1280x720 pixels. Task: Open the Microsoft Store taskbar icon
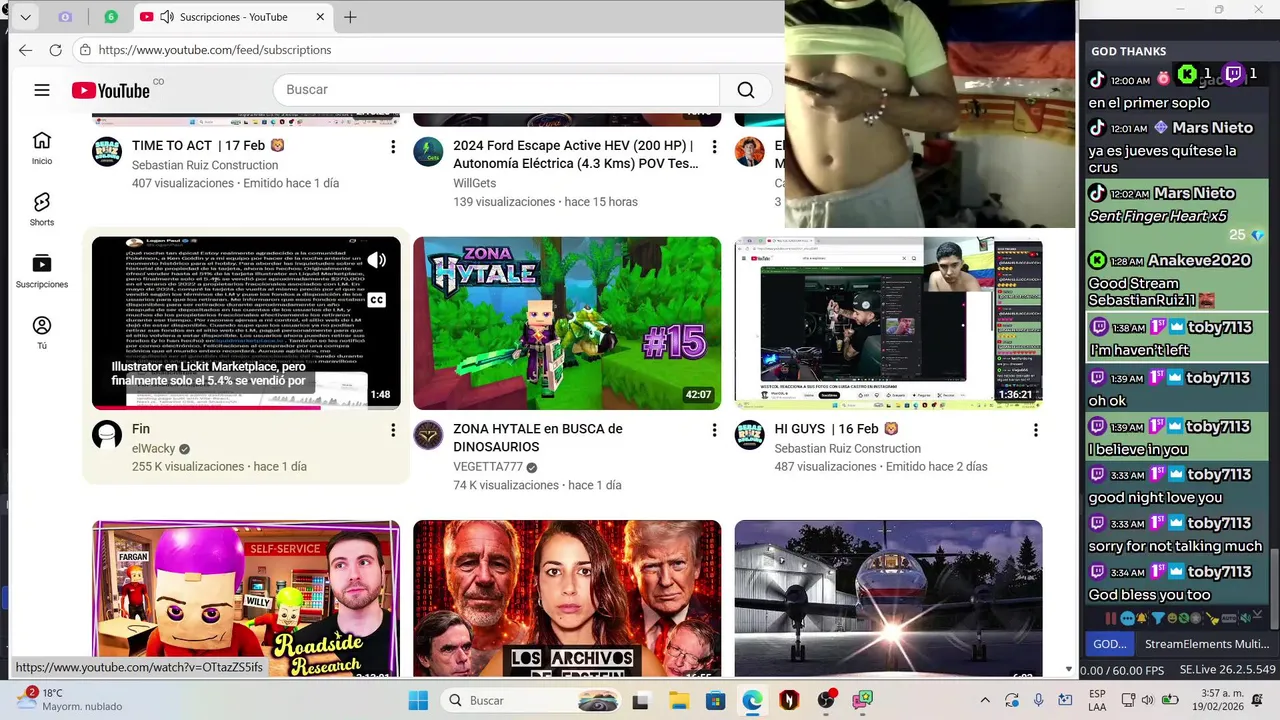coord(715,700)
